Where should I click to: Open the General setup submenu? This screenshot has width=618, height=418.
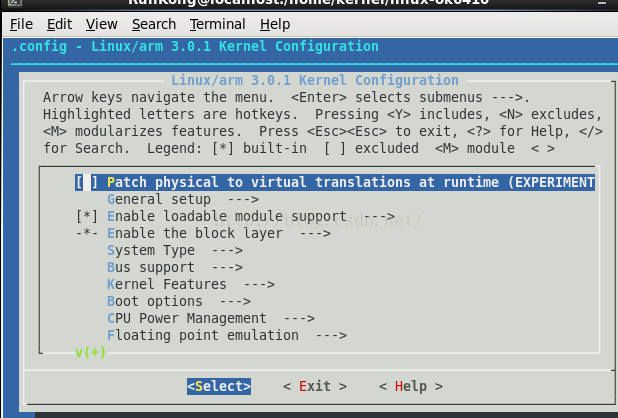pyautogui.click(x=183, y=199)
